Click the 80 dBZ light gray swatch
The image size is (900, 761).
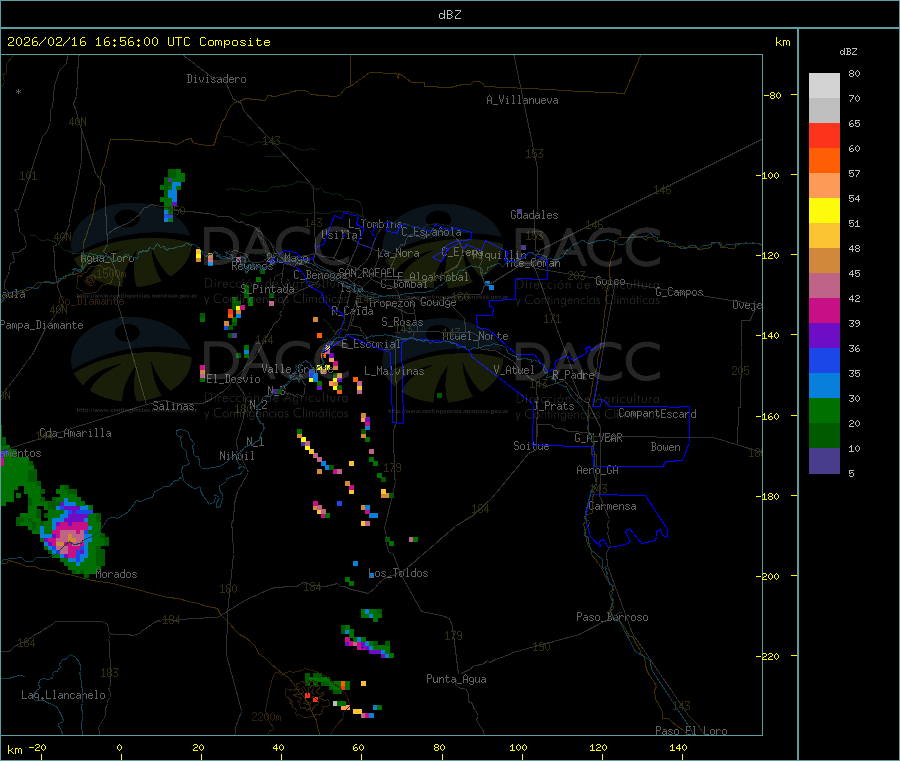coord(824,86)
